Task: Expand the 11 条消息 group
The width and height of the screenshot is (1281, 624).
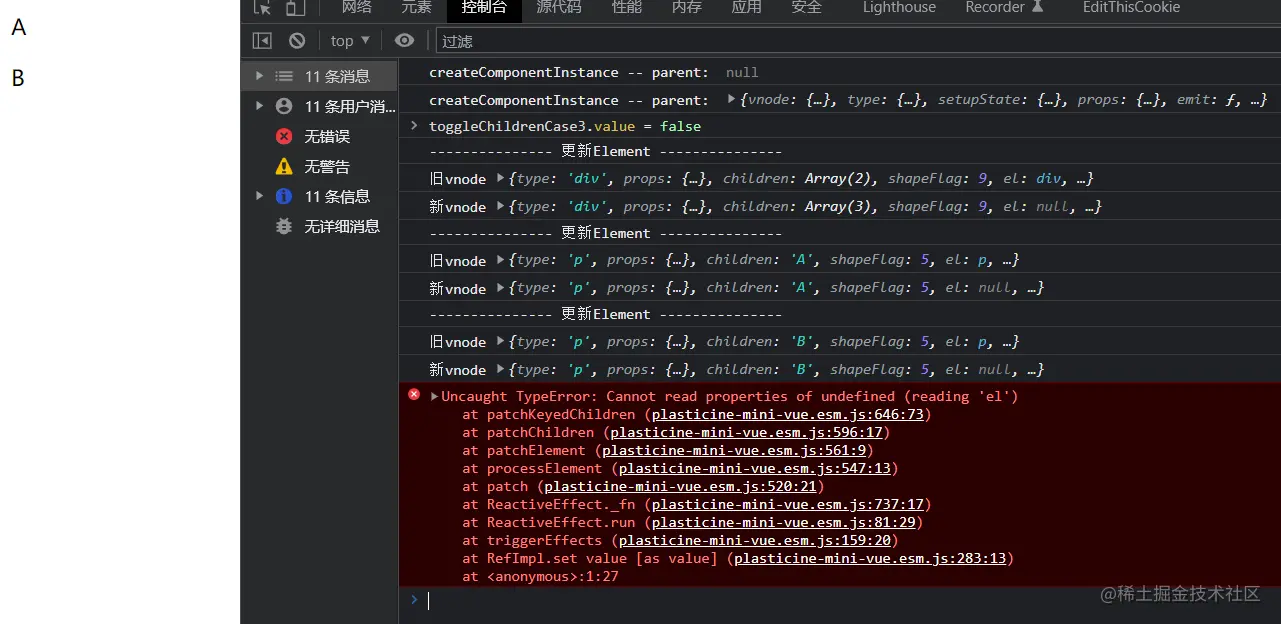Action: click(260, 76)
